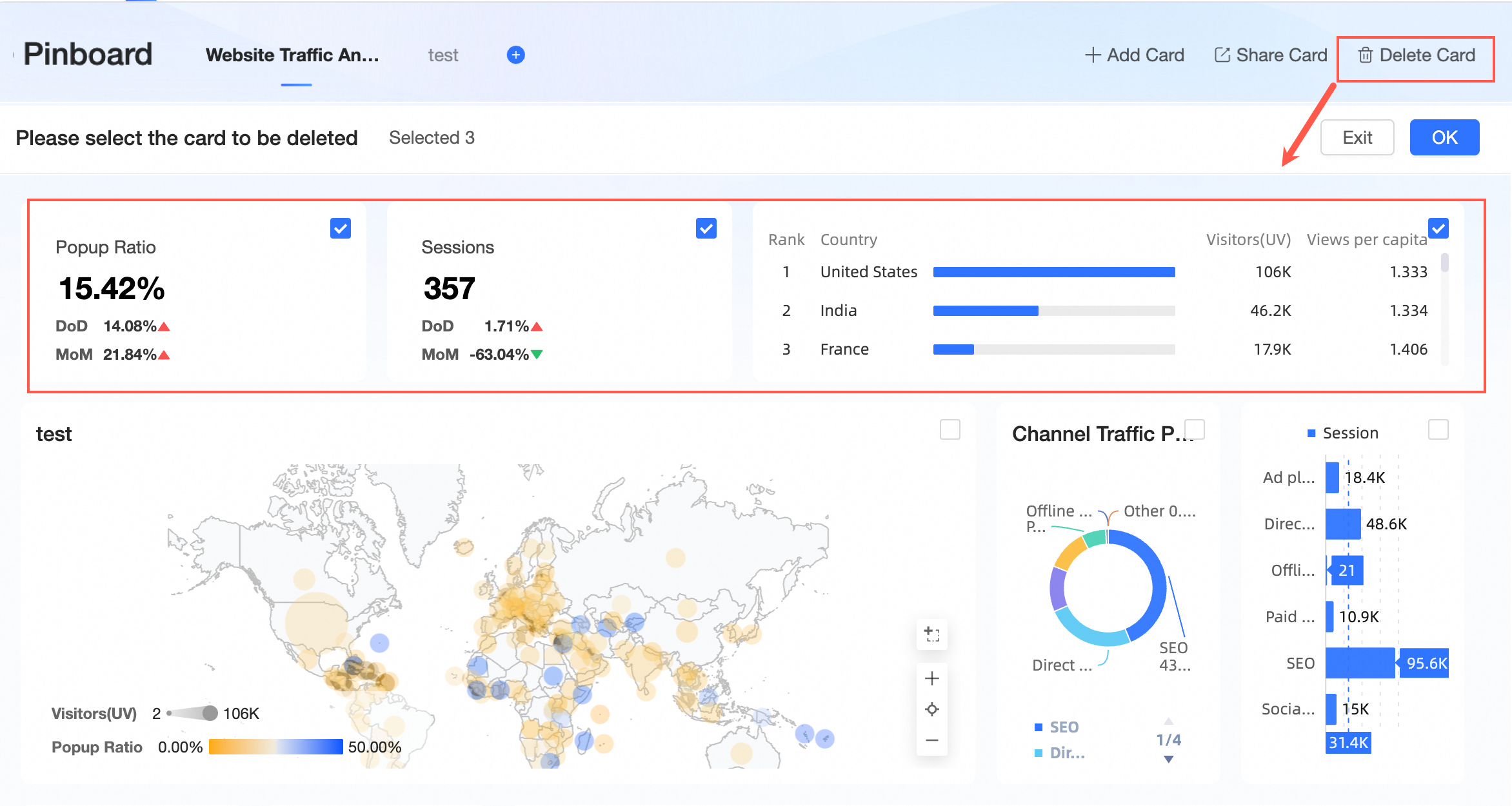Click the Exit button
1512x806 pixels.
(1357, 137)
